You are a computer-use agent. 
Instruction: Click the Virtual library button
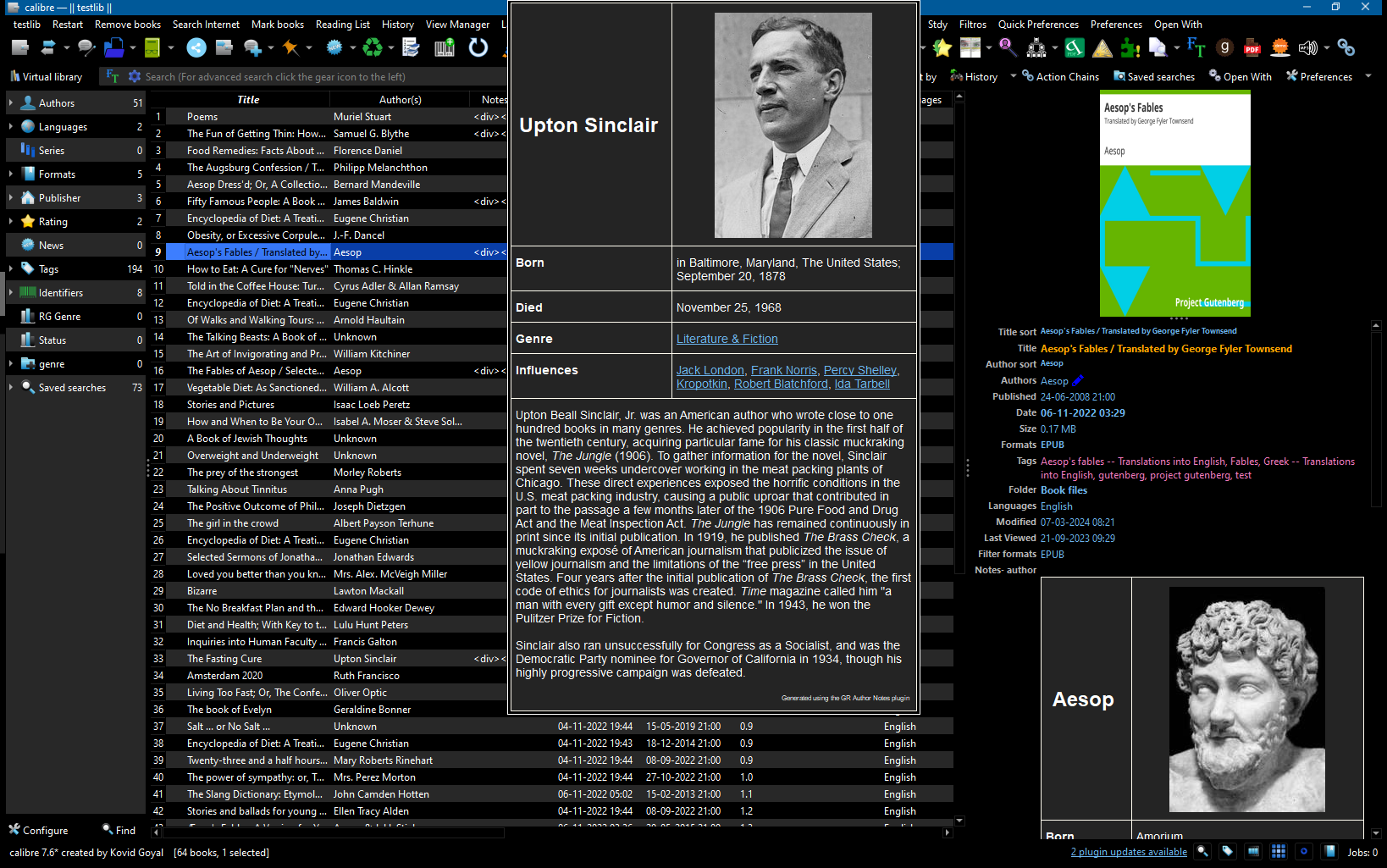click(47, 76)
